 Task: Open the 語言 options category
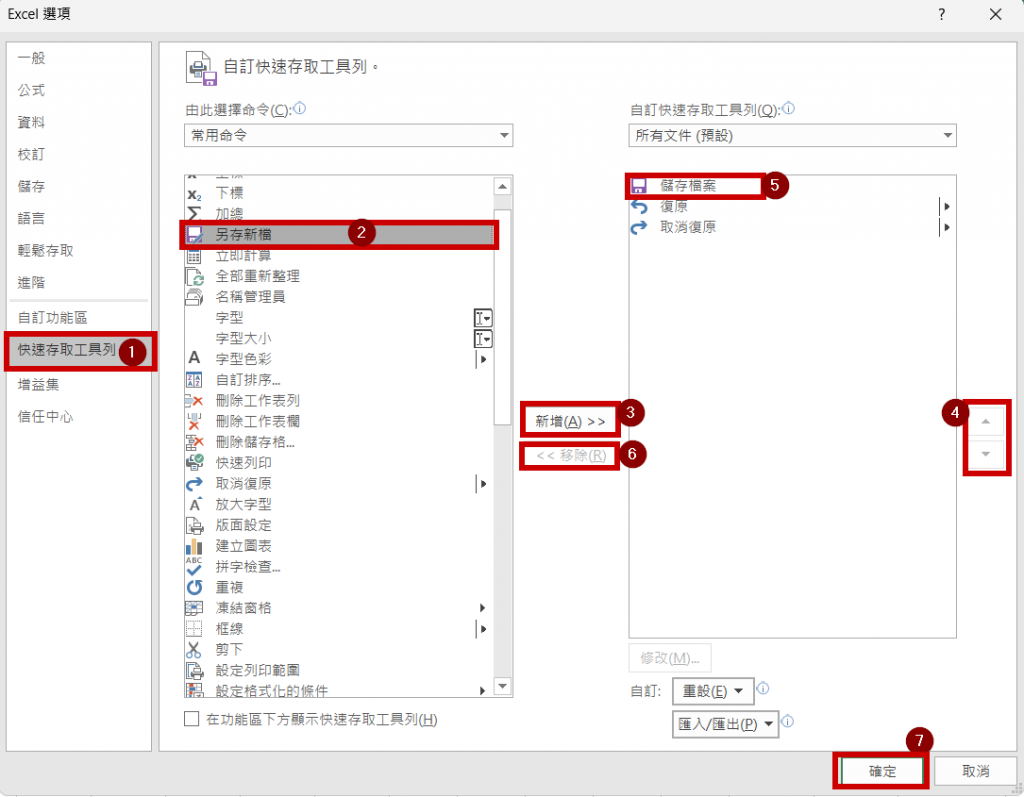coord(31,218)
